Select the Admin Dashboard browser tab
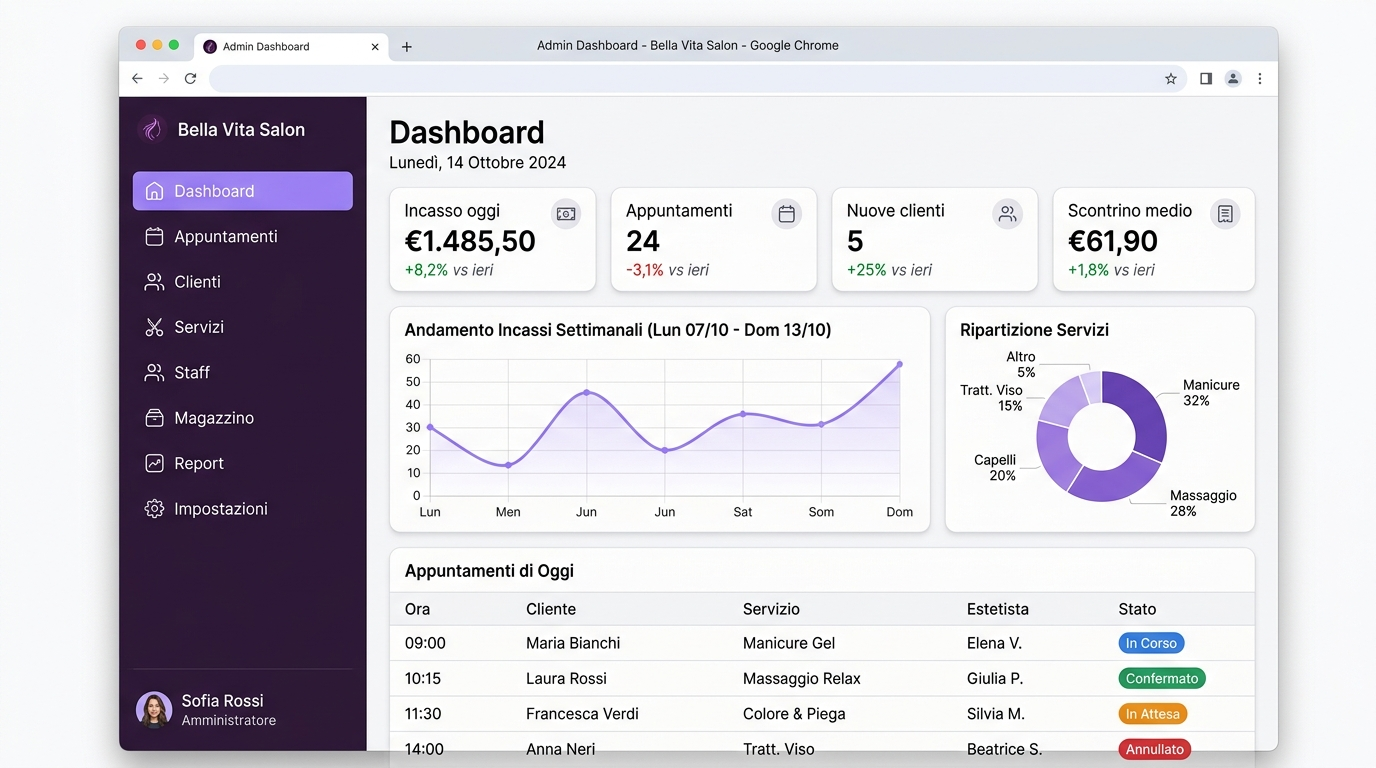The height and width of the screenshot is (768, 1376). [291, 47]
